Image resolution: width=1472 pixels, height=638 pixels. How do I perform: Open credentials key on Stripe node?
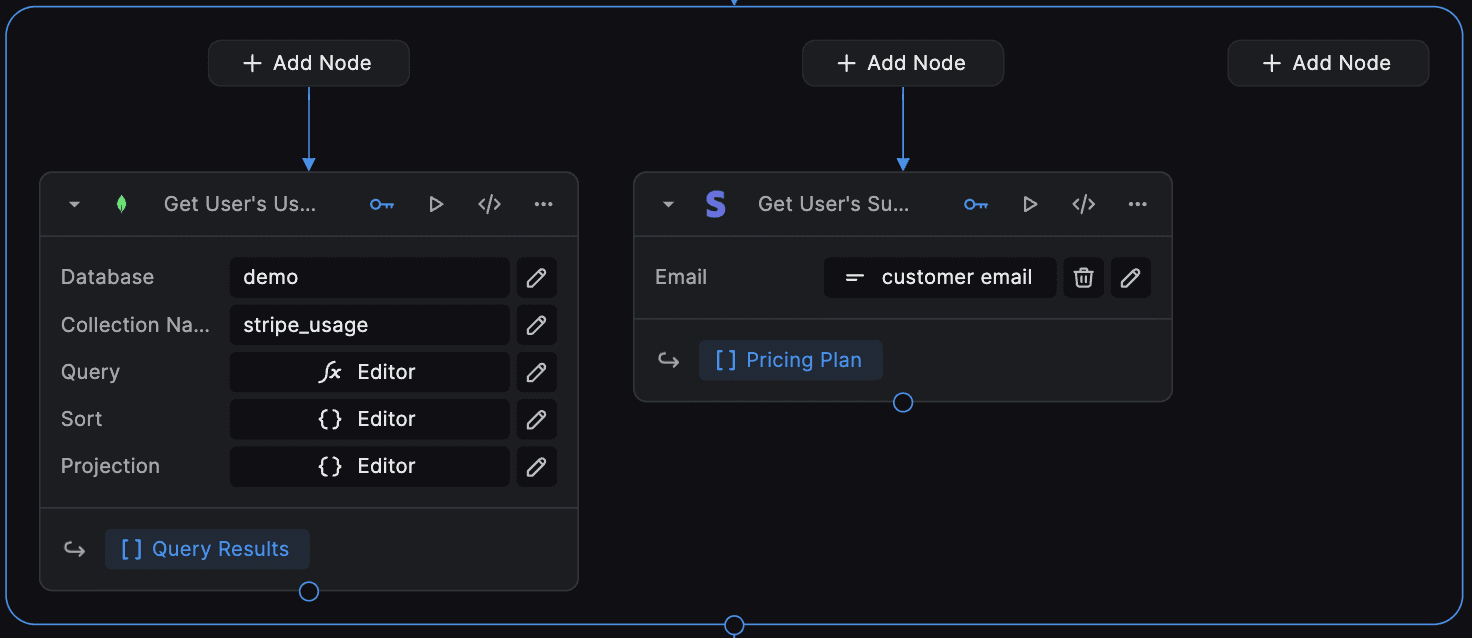[976, 204]
